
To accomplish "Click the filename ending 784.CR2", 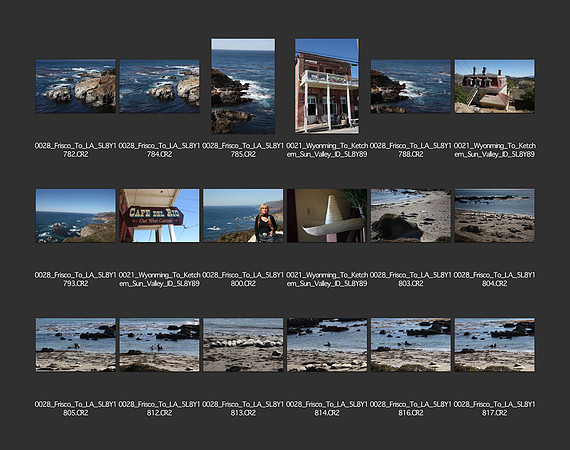I will [x=159, y=150].
